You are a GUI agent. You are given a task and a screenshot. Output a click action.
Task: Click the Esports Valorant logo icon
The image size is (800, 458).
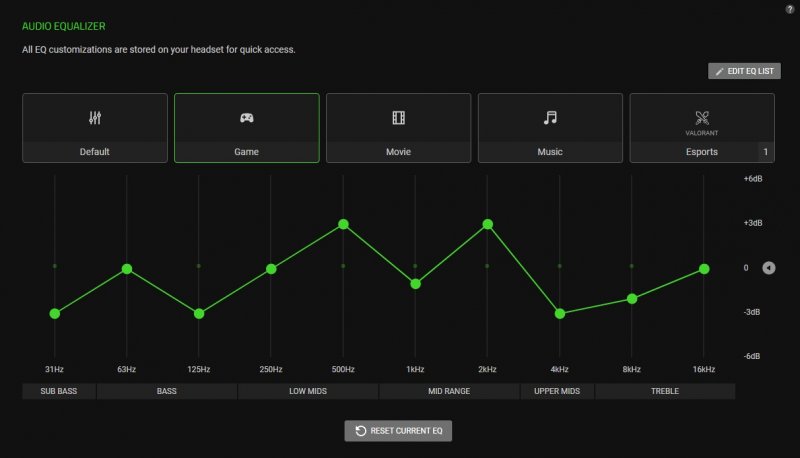tap(701, 116)
